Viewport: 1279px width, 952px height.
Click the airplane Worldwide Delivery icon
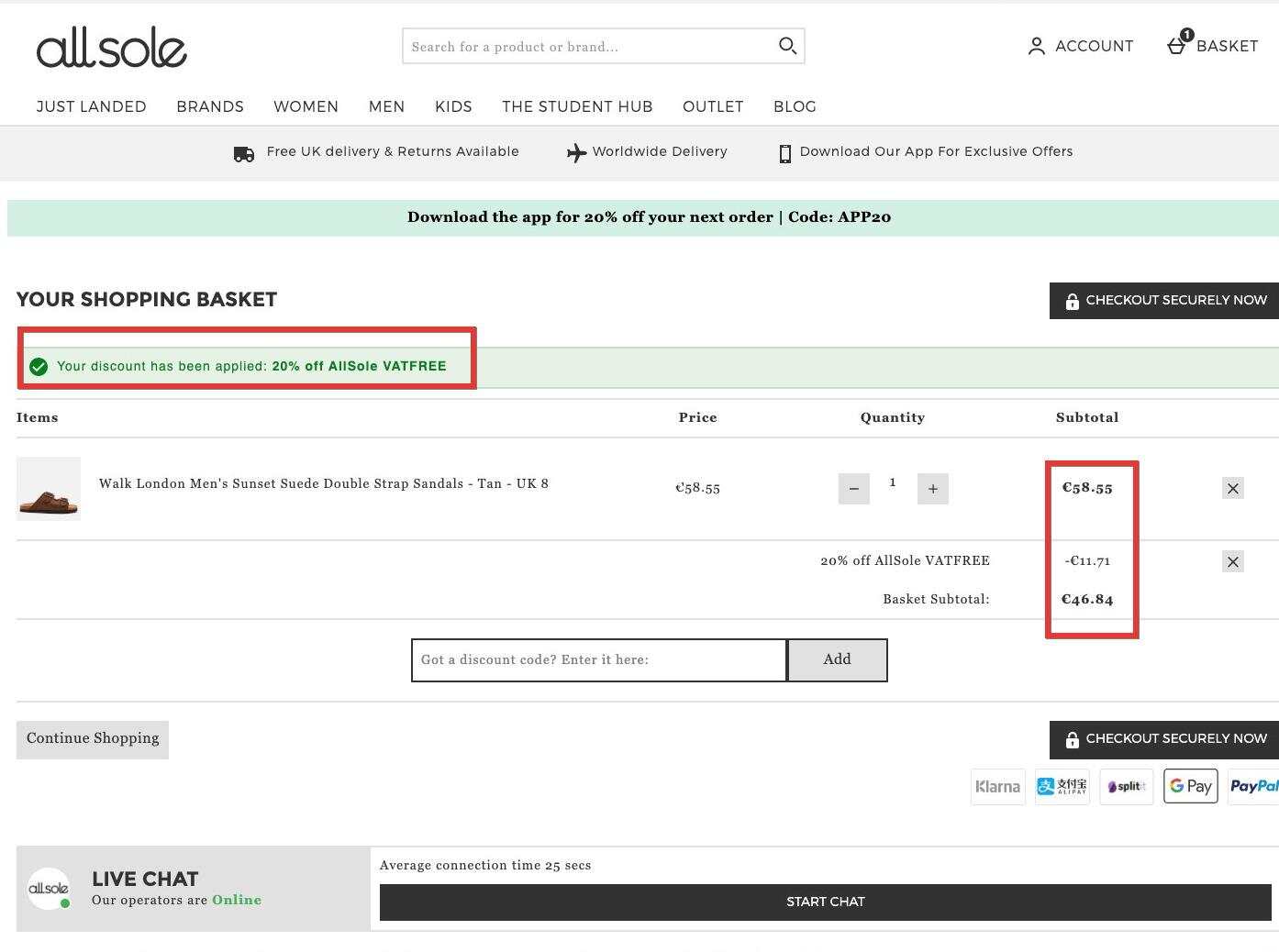576,153
